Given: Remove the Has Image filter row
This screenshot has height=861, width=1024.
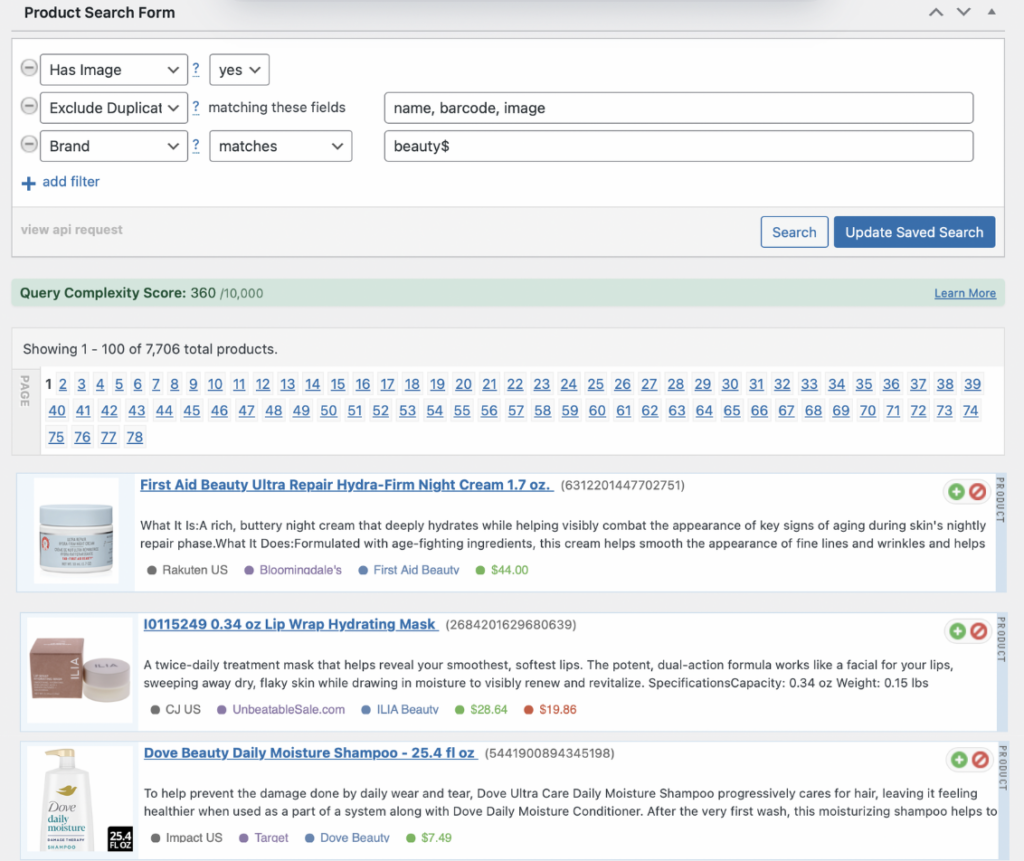Looking at the screenshot, I should click(x=29, y=67).
